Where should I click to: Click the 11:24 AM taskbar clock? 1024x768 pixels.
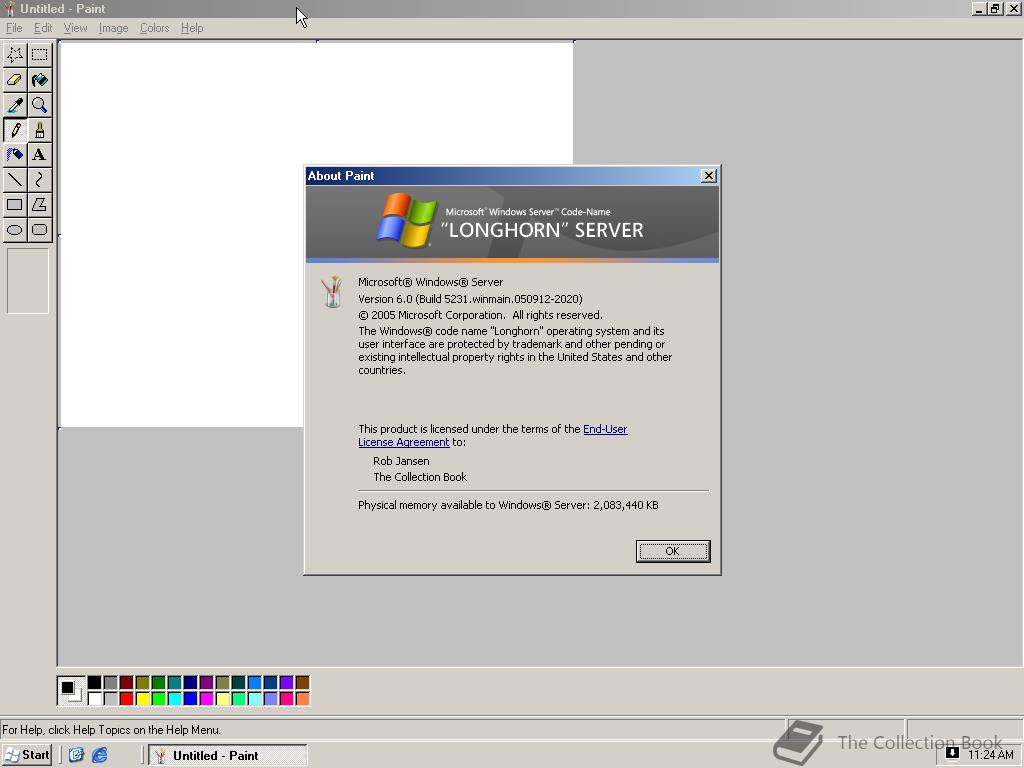(x=991, y=755)
